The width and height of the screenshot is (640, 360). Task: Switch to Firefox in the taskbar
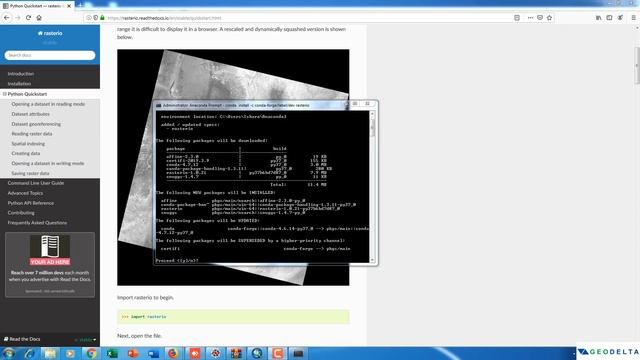(x=174, y=353)
